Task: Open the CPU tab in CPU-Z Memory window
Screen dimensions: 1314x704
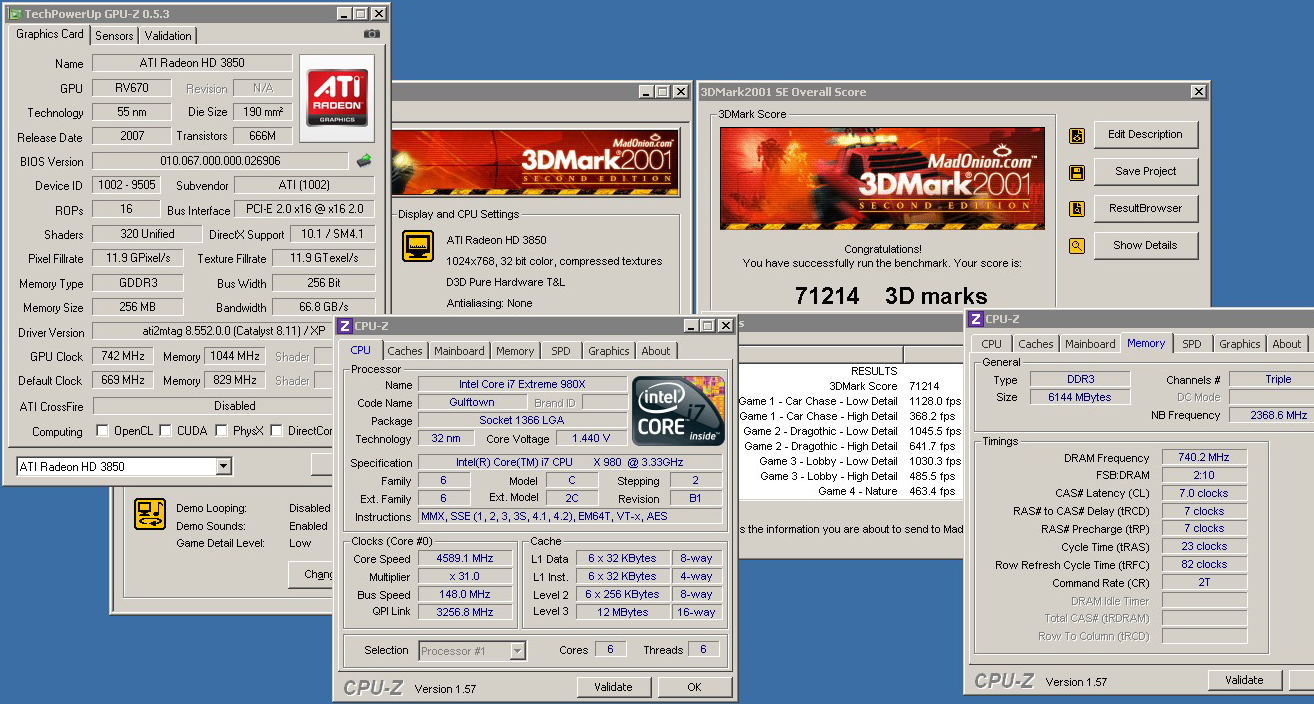Action: pyautogui.click(x=991, y=344)
